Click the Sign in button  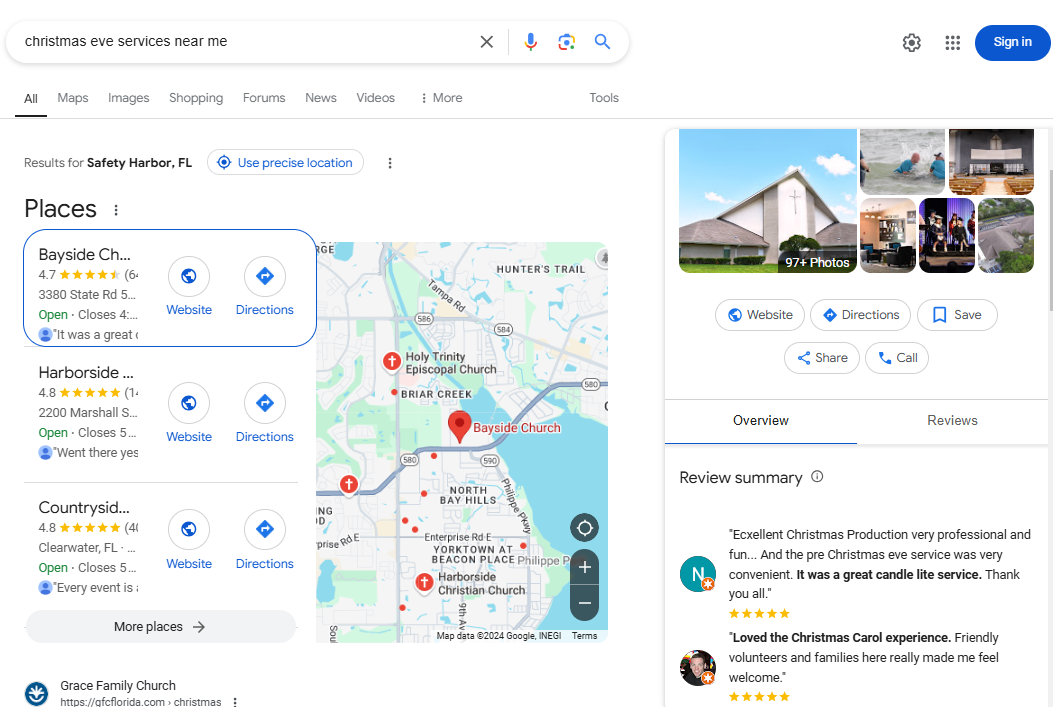coord(1012,42)
